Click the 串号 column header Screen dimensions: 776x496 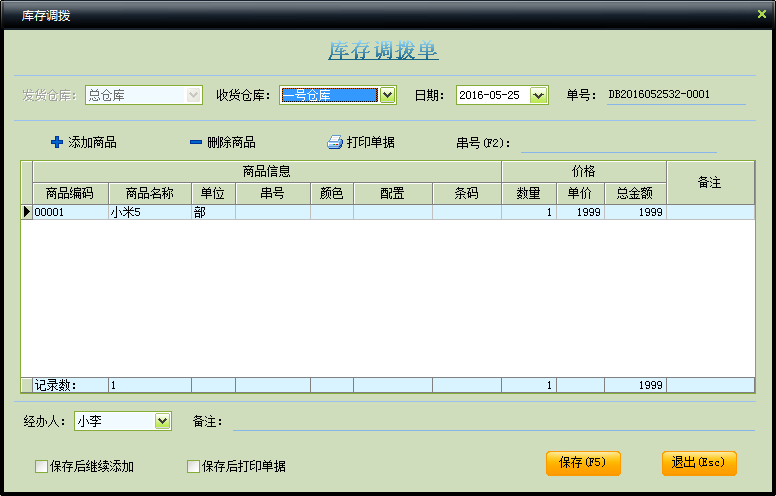tap(273, 193)
